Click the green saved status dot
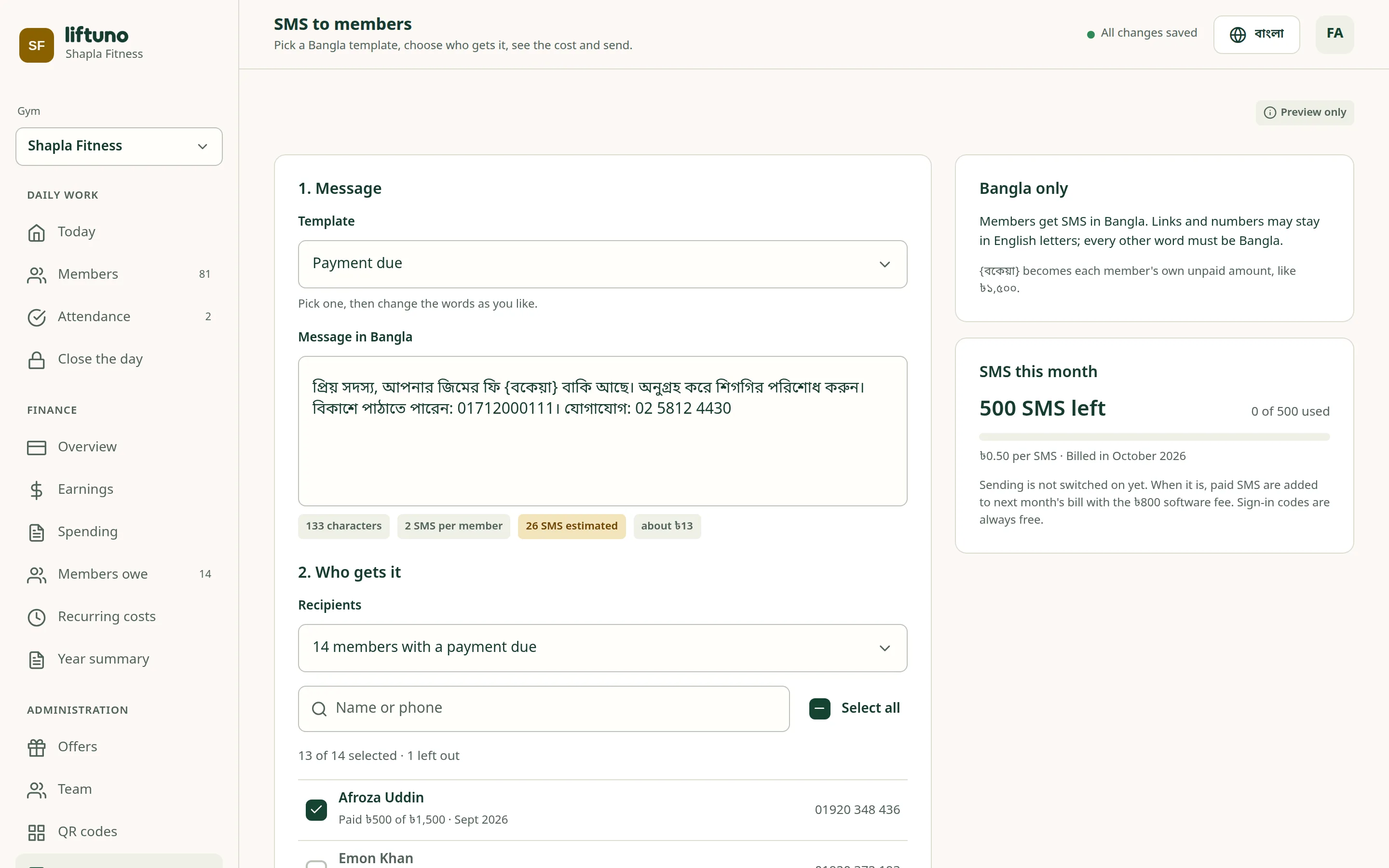Viewport: 1389px width, 868px height. pyautogui.click(x=1090, y=34)
